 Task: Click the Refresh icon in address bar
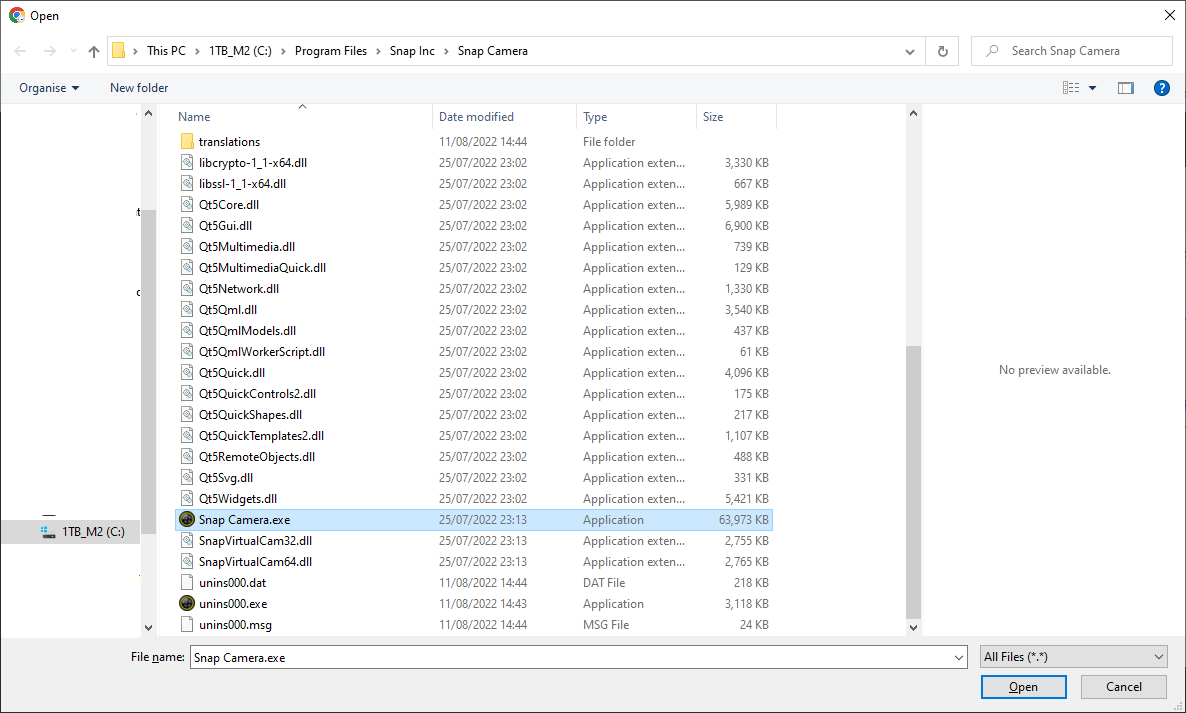pos(942,51)
